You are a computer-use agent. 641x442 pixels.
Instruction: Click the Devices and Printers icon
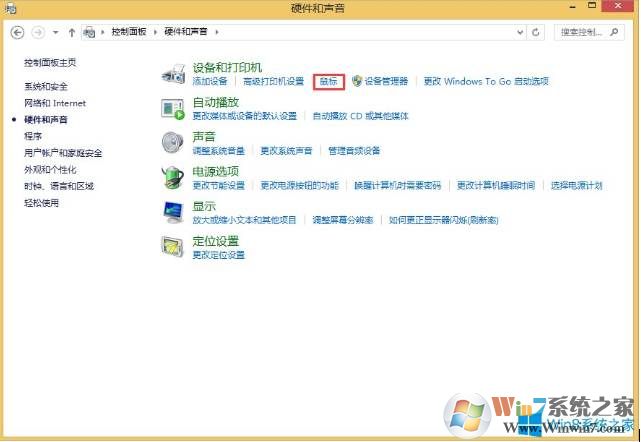coord(173,74)
